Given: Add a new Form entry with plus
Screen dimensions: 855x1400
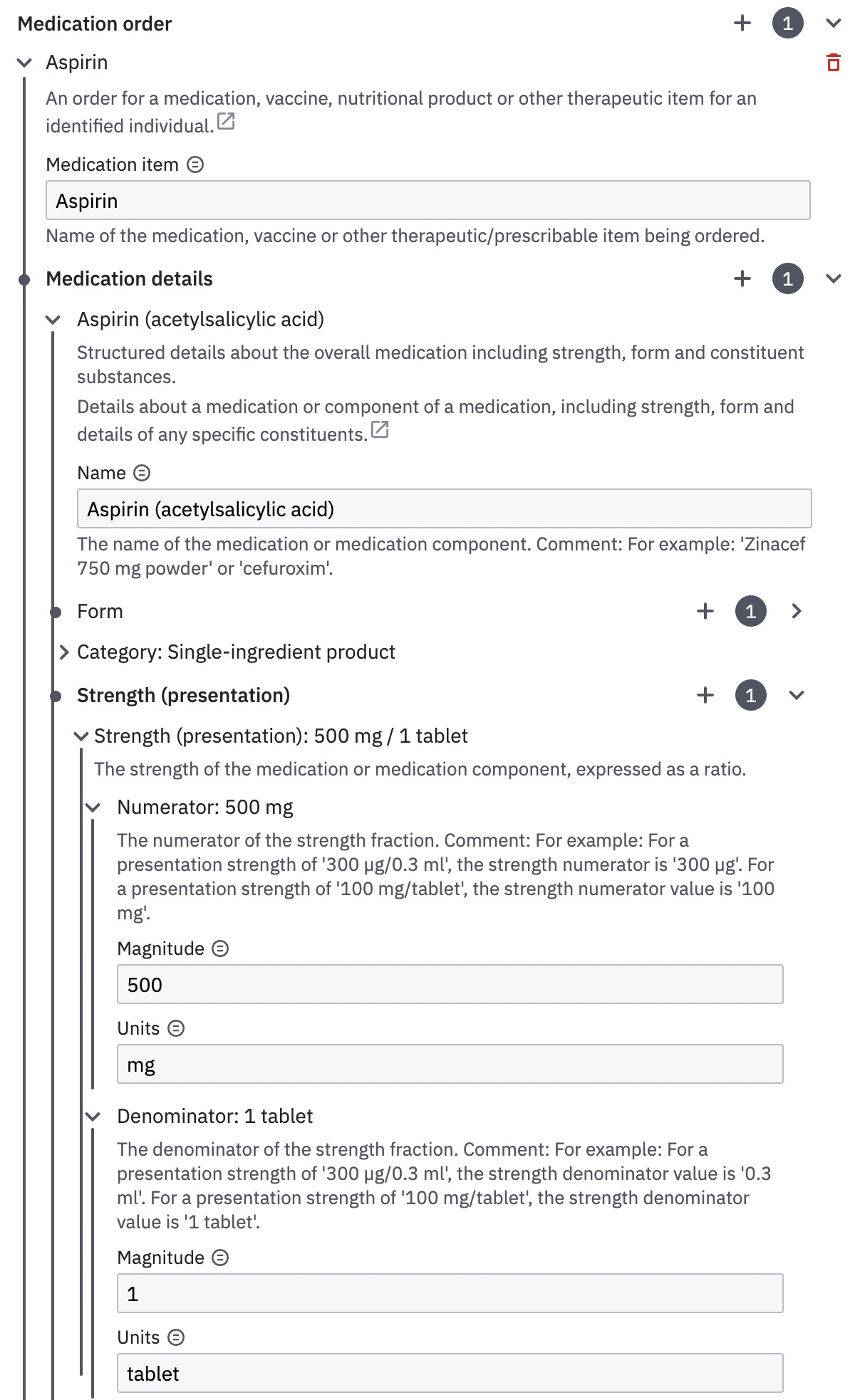Looking at the screenshot, I should [705, 611].
